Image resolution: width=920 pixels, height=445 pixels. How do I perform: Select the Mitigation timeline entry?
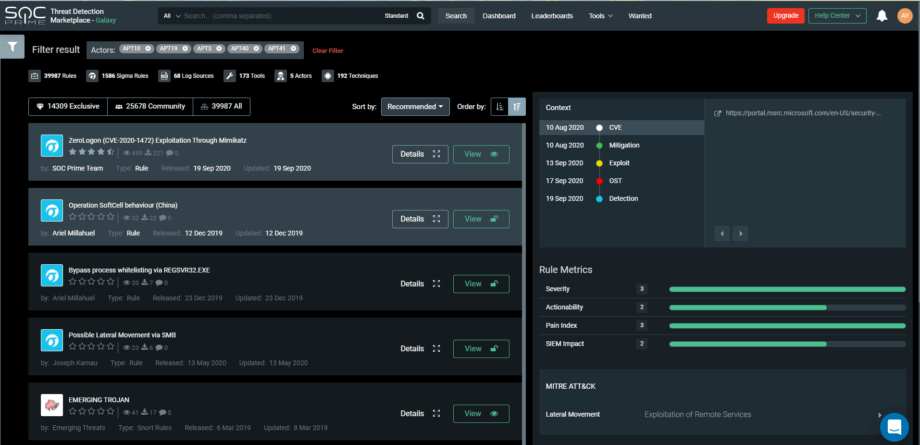pyautogui.click(x=621, y=145)
